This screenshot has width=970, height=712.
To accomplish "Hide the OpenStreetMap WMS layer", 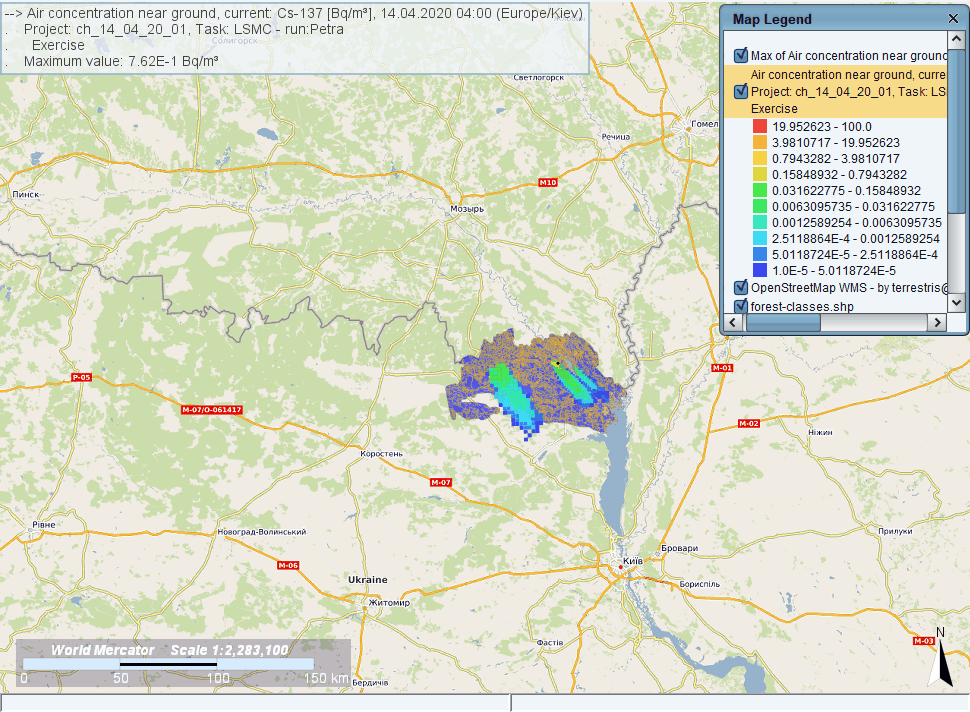I will [x=741, y=288].
